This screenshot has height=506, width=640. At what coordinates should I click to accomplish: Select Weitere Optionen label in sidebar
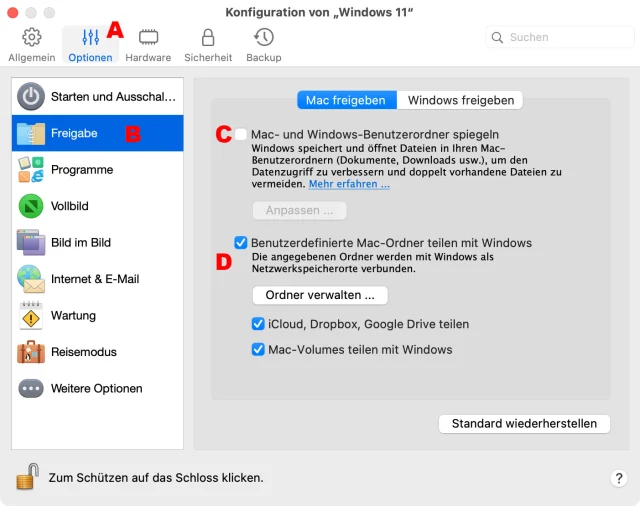coord(97,388)
